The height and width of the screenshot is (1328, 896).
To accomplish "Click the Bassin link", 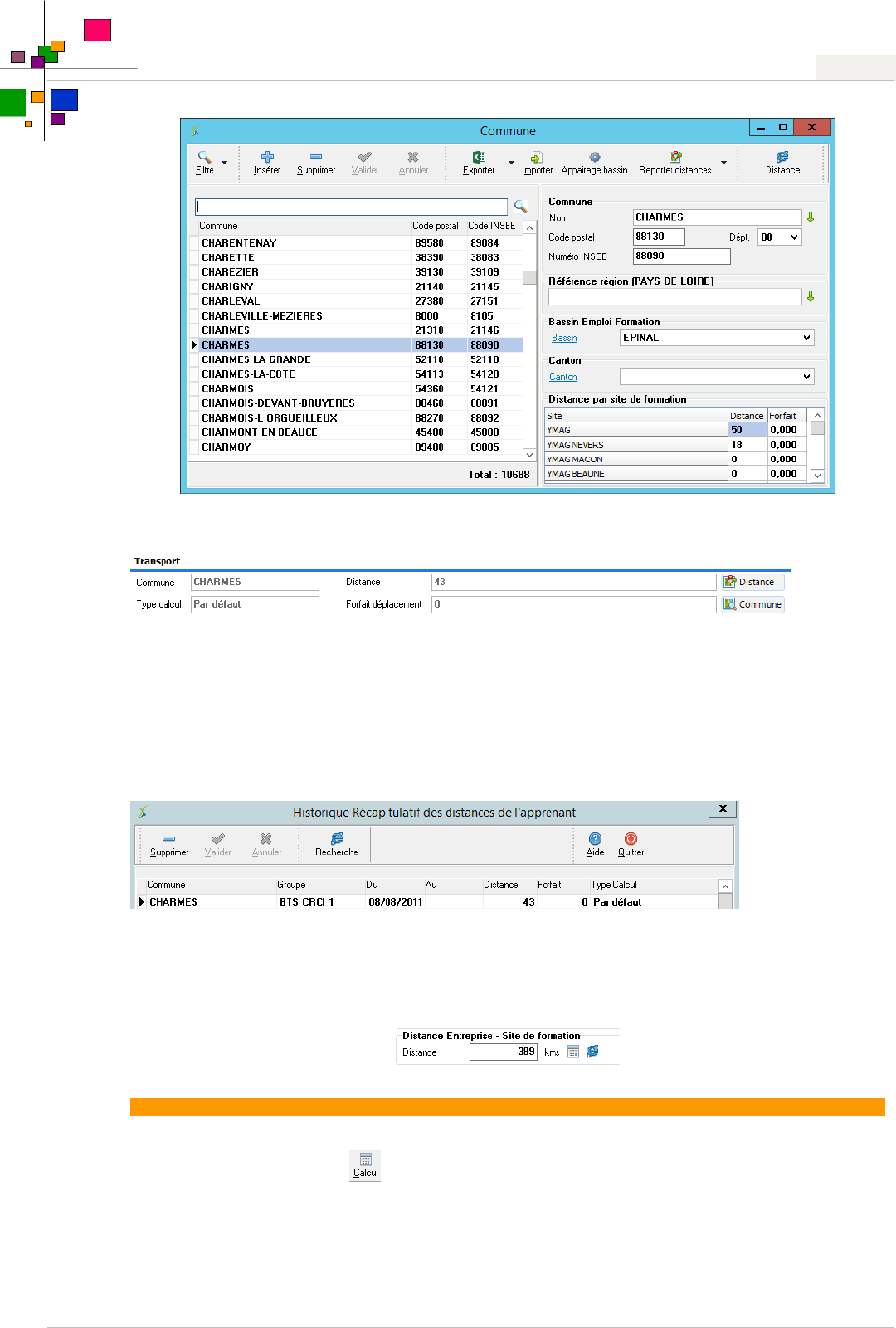I will [564, 338].
